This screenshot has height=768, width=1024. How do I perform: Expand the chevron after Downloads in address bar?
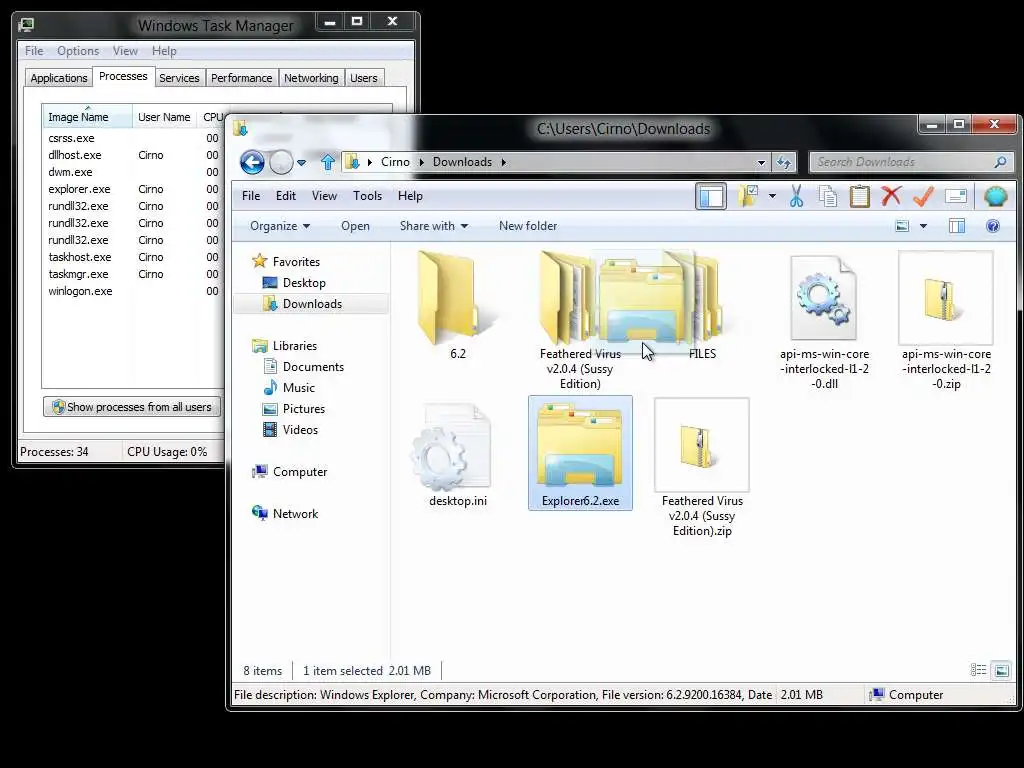tap(504, 162)
